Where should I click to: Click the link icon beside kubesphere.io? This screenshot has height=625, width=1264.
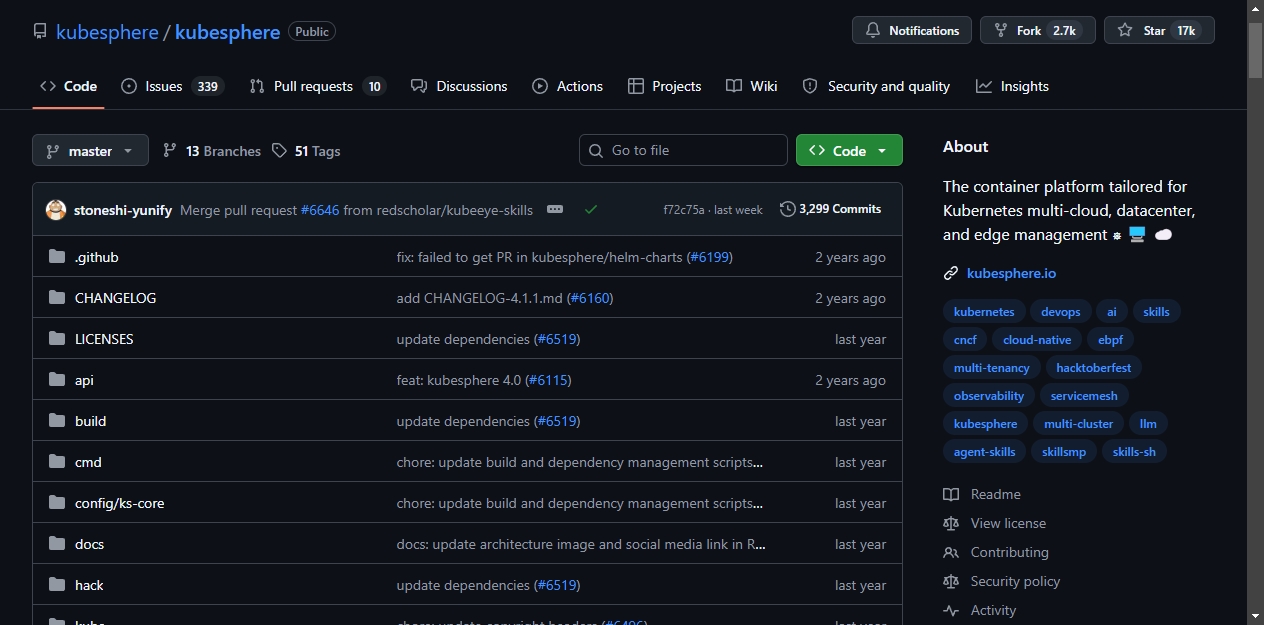tap(951, 273)
